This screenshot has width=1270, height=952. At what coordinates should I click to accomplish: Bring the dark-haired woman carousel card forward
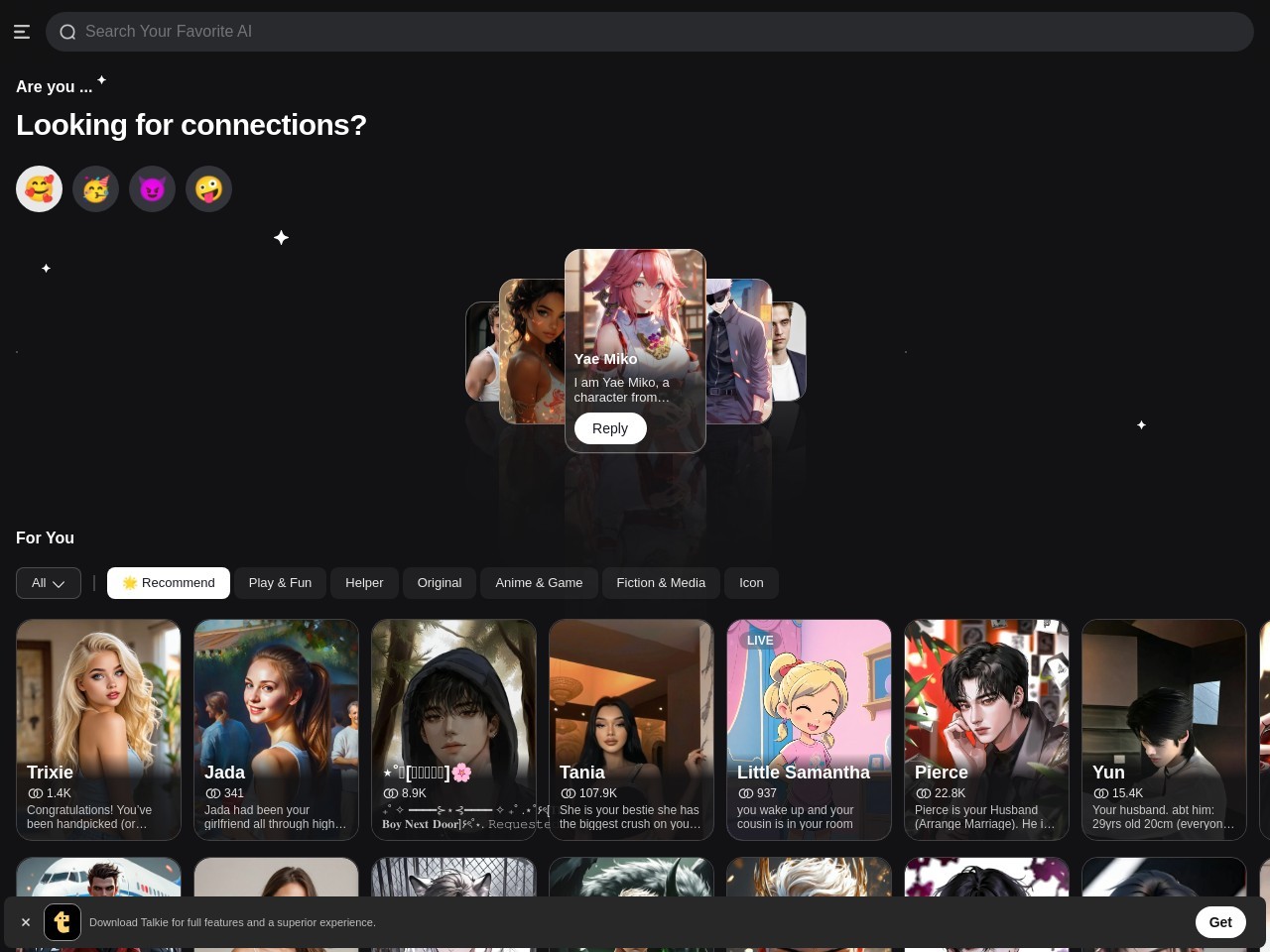(x=531, y=352)
